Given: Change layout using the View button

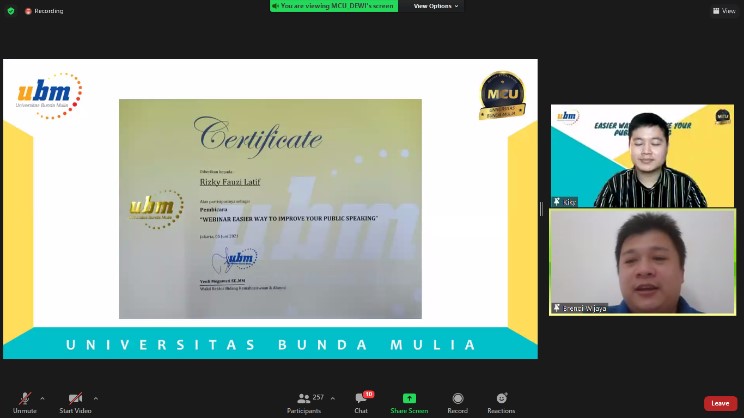Looking at the screenshot, I should coord(724,11).
